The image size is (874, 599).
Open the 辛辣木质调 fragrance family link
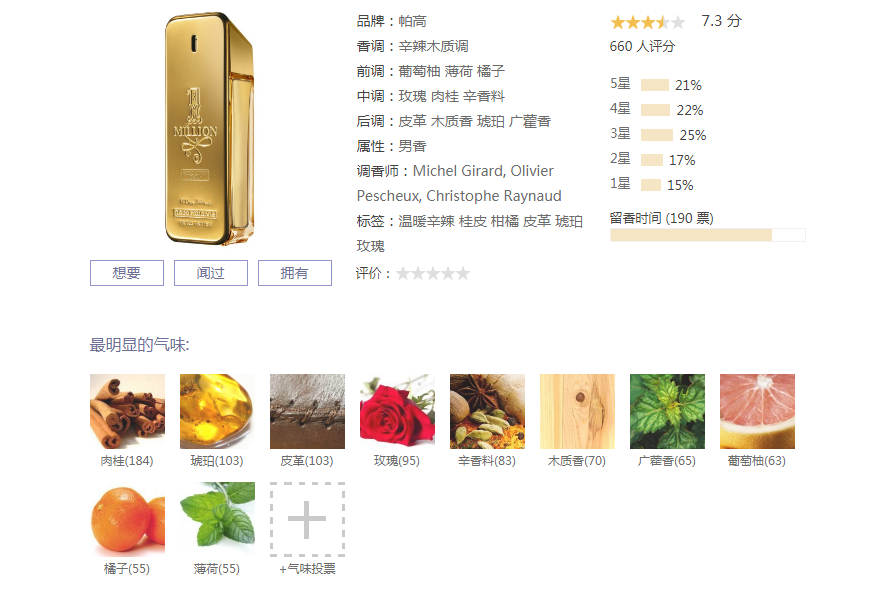[x=433, y=46]
